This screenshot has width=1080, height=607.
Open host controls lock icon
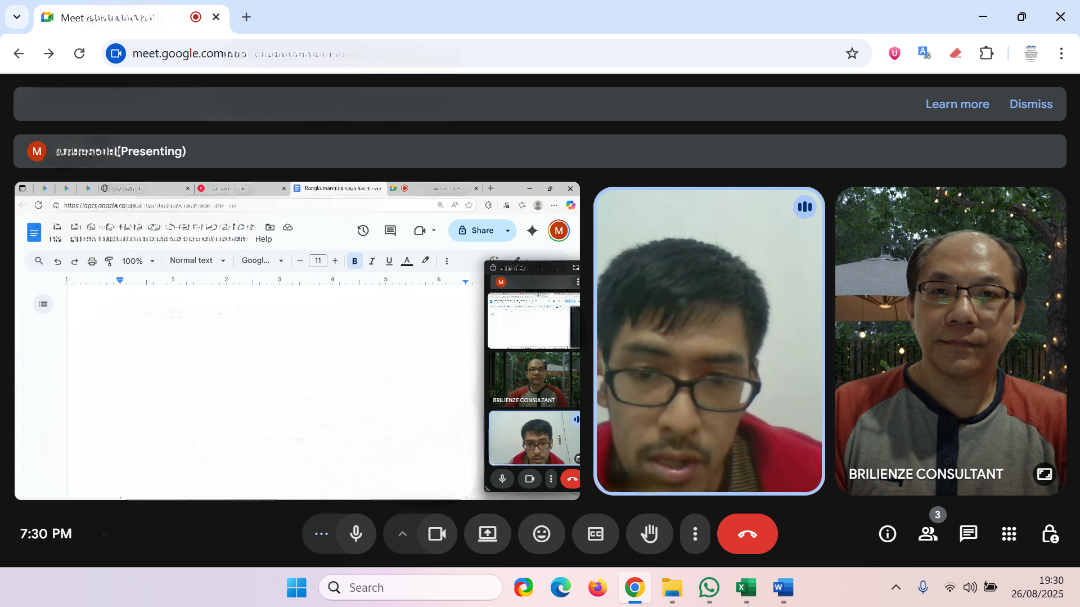tap(1049, 534)
